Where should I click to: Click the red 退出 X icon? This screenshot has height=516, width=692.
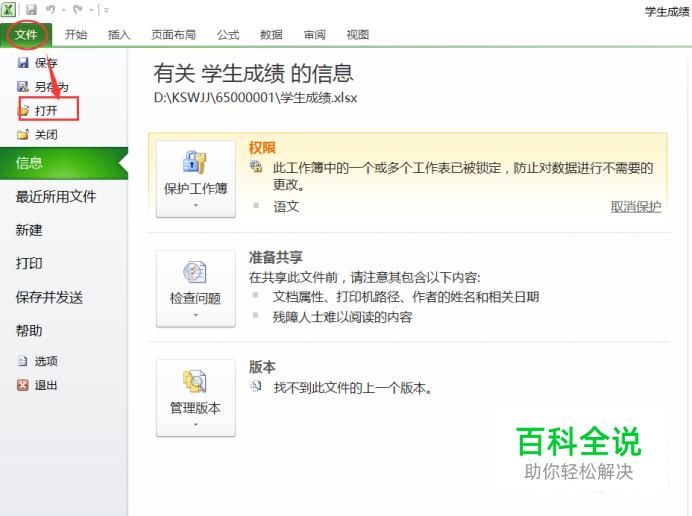coord(23,385)
